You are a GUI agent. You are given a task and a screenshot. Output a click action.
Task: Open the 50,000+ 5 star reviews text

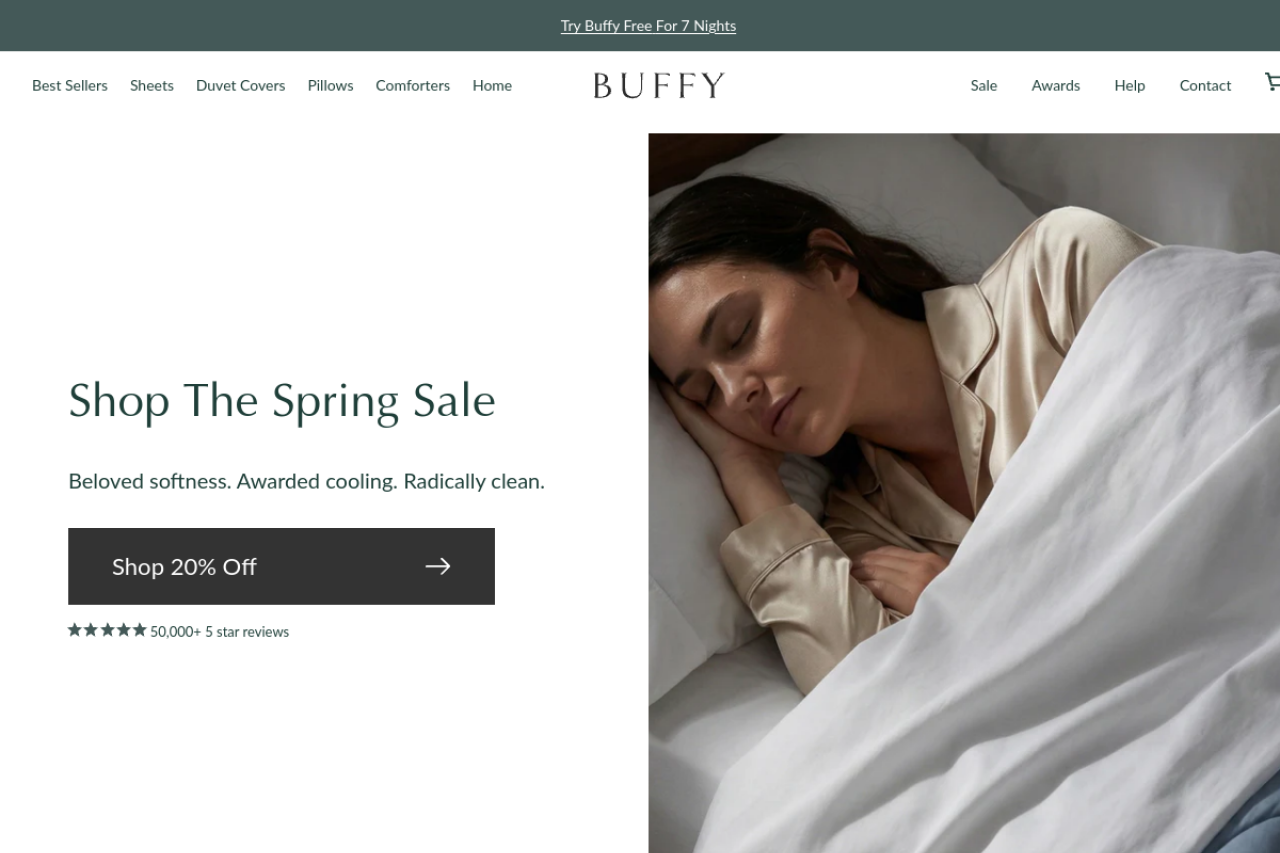point(220,632)
